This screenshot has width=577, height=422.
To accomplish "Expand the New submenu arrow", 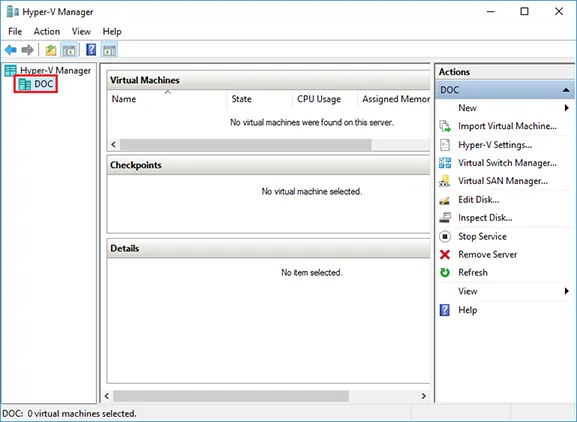I will (x=567, y=108).
